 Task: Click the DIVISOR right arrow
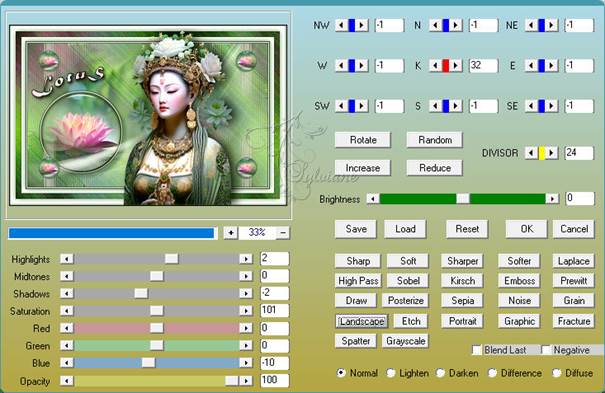pos(552,153)
